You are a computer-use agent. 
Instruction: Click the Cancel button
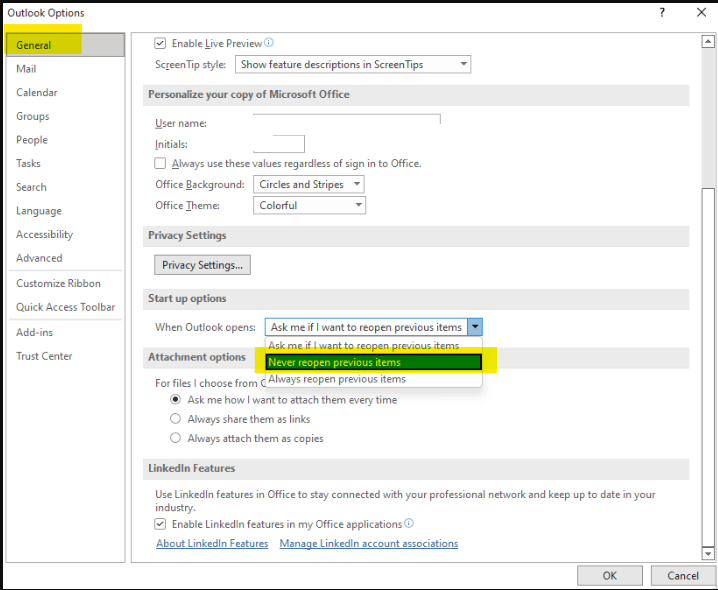tap(682, 575)
